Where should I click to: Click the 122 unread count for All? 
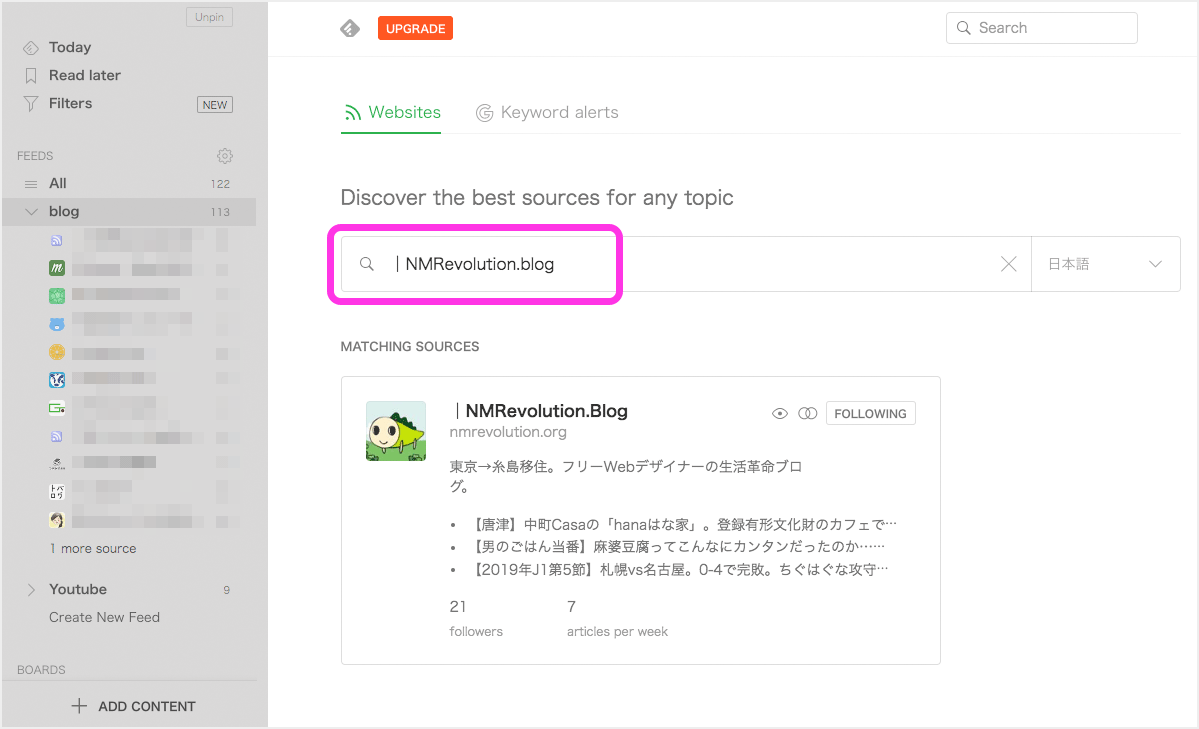[220, 184]
